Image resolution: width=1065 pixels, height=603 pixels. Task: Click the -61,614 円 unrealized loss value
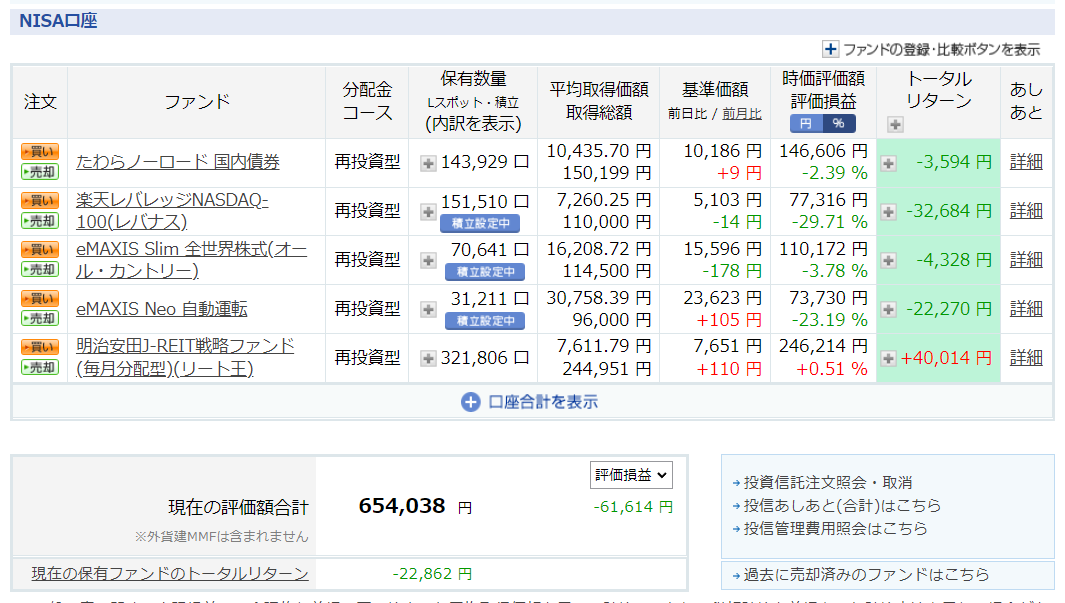pos(633,507)
